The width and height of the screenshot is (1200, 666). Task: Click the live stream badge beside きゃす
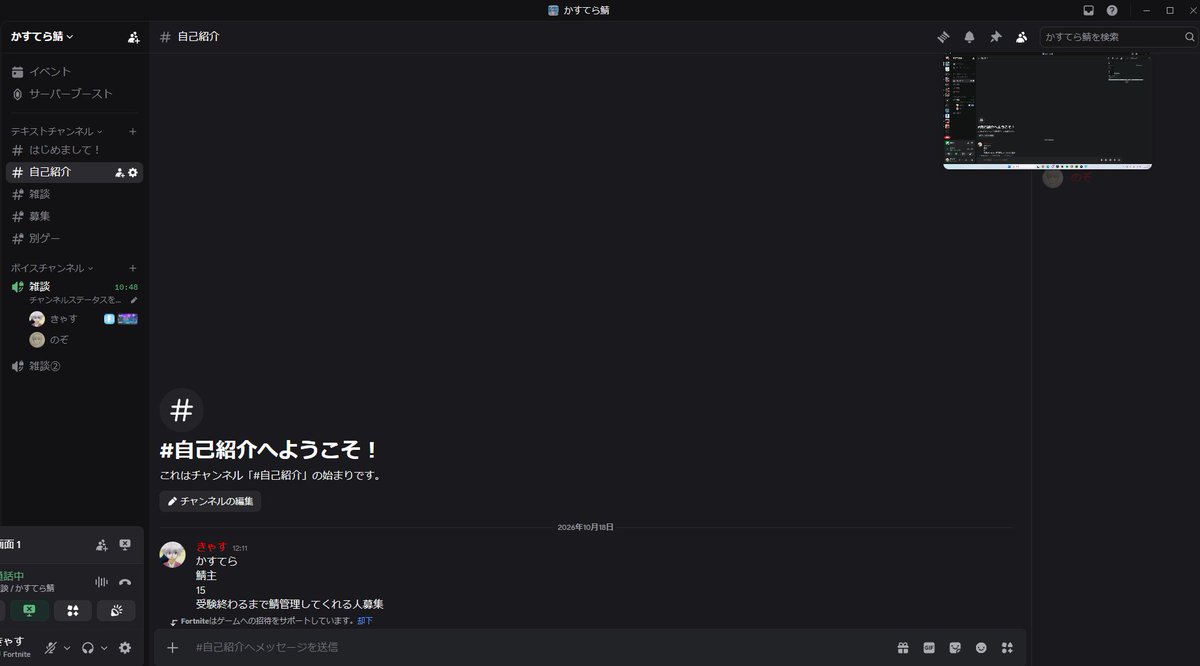[x=127, y=319]
